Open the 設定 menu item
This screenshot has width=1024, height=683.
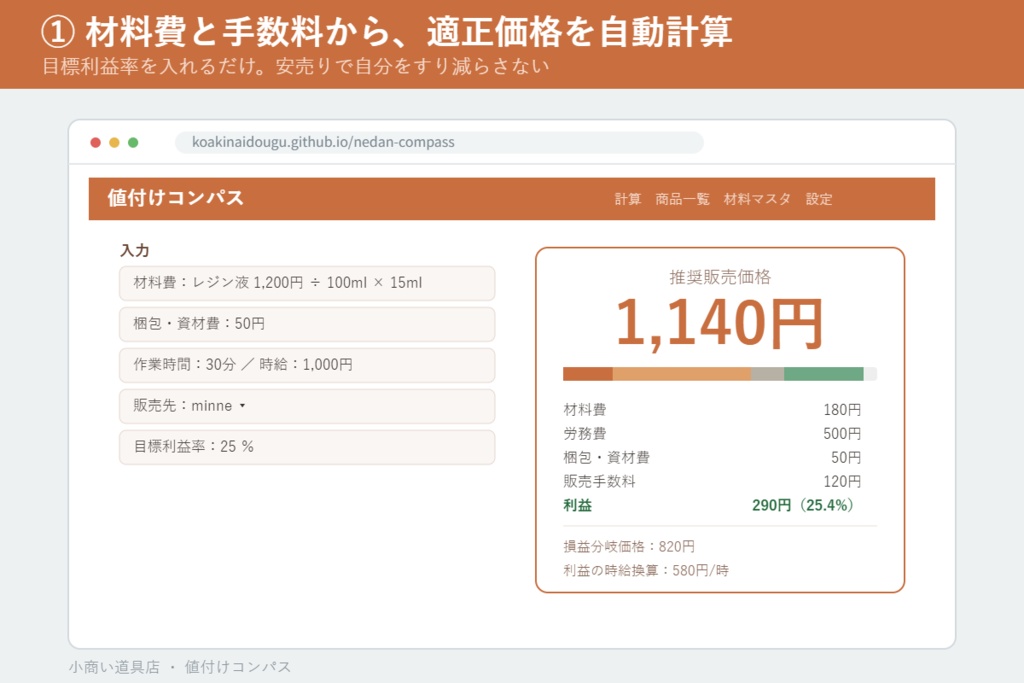pyautogui.click(x=819, y=199)
